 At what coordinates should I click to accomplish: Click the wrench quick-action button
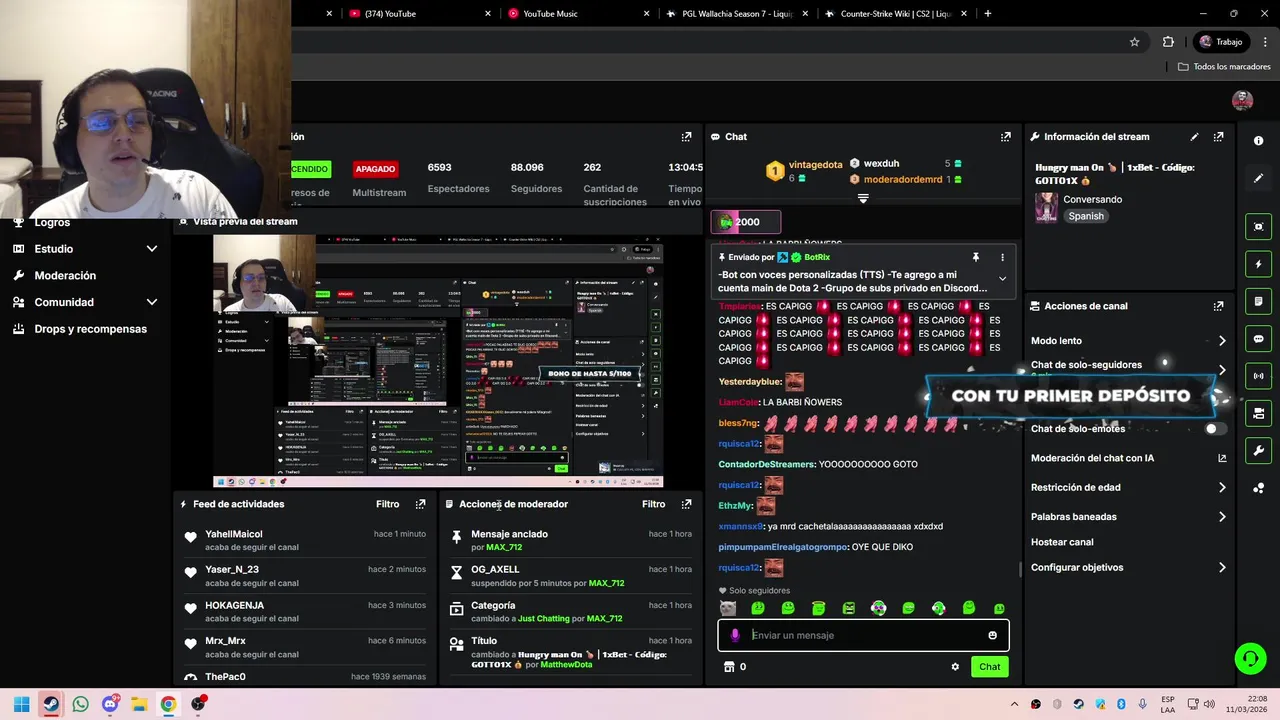coord(1258,451)
